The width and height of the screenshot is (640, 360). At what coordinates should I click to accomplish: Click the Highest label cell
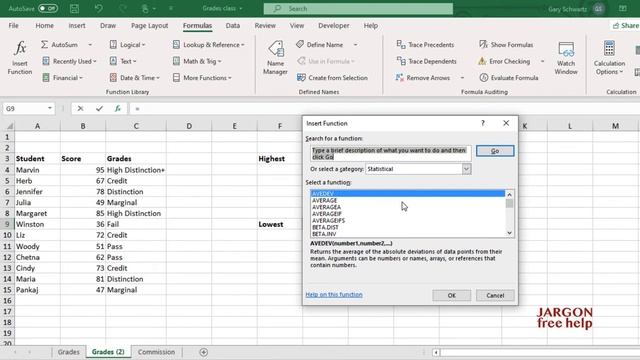tap(280, 159)
